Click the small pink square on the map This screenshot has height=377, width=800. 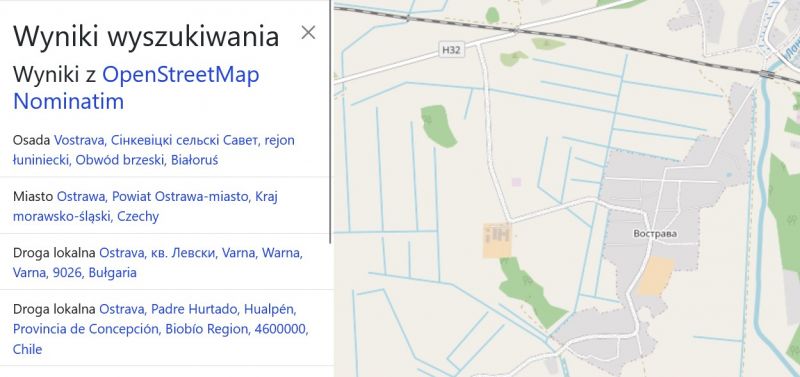pyautogui.click(x=517, y=182)
